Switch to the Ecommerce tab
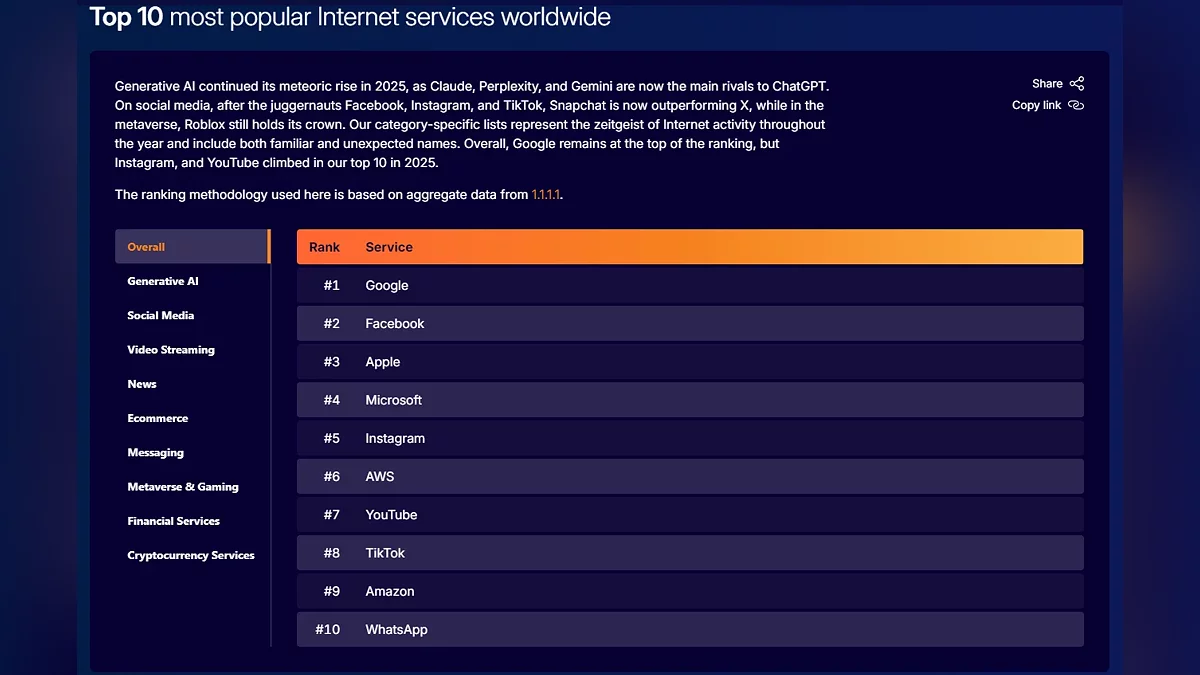The width and height of the screenshot is (1200, 675). tap(158, 418)
